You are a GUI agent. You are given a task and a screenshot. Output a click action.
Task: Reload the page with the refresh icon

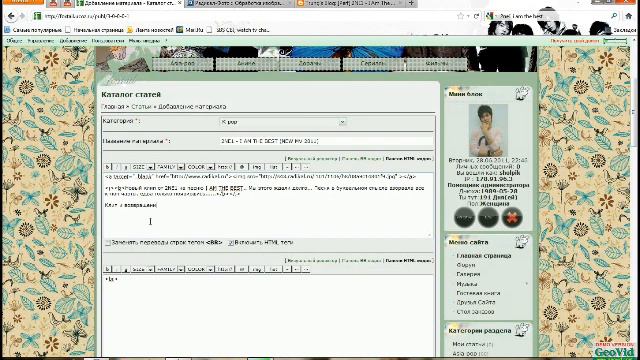476,16
